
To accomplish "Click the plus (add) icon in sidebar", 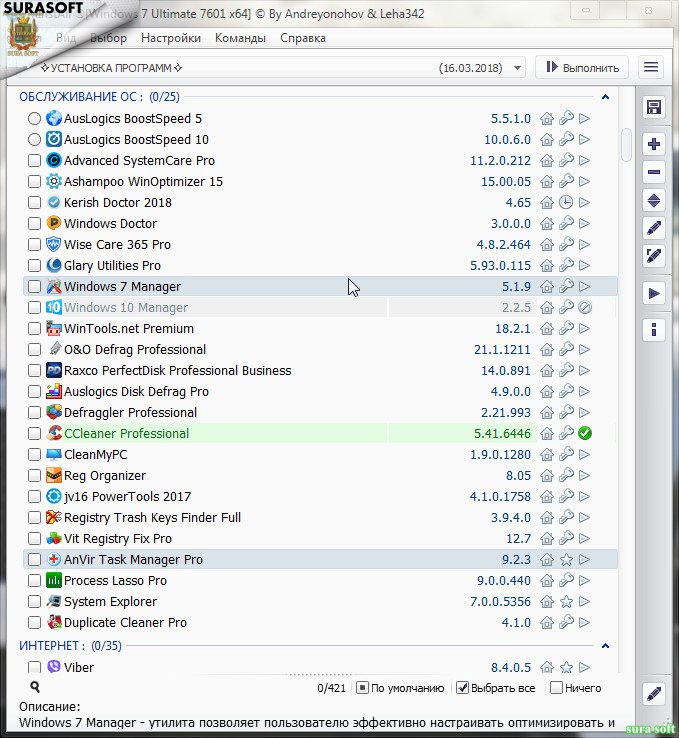I will [654, 144].
